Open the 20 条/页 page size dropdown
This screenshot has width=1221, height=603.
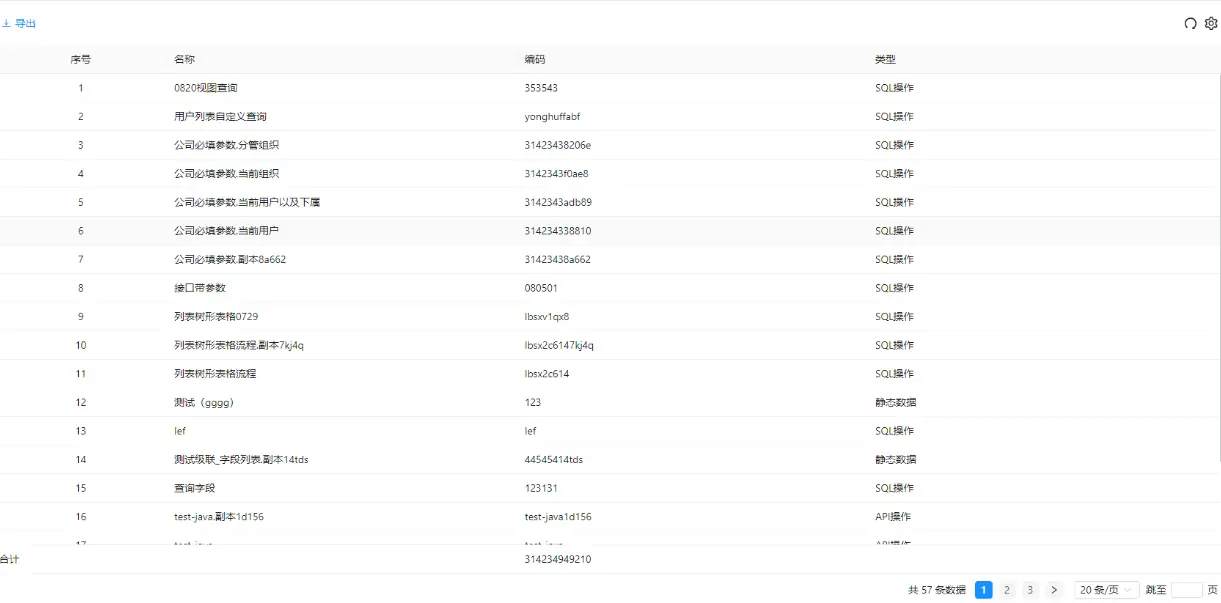click(1106, 590)
